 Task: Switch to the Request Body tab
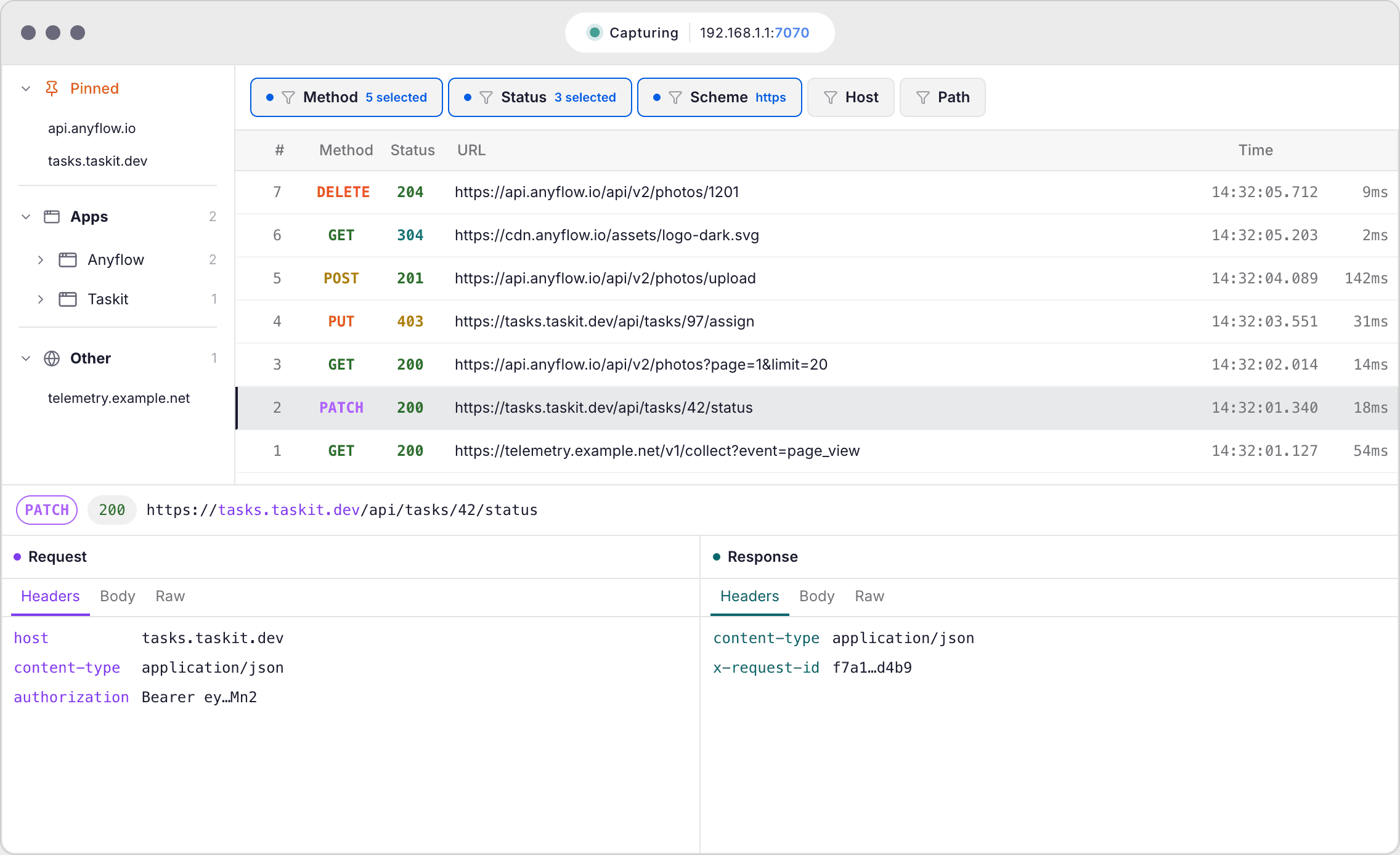point(118,596)
